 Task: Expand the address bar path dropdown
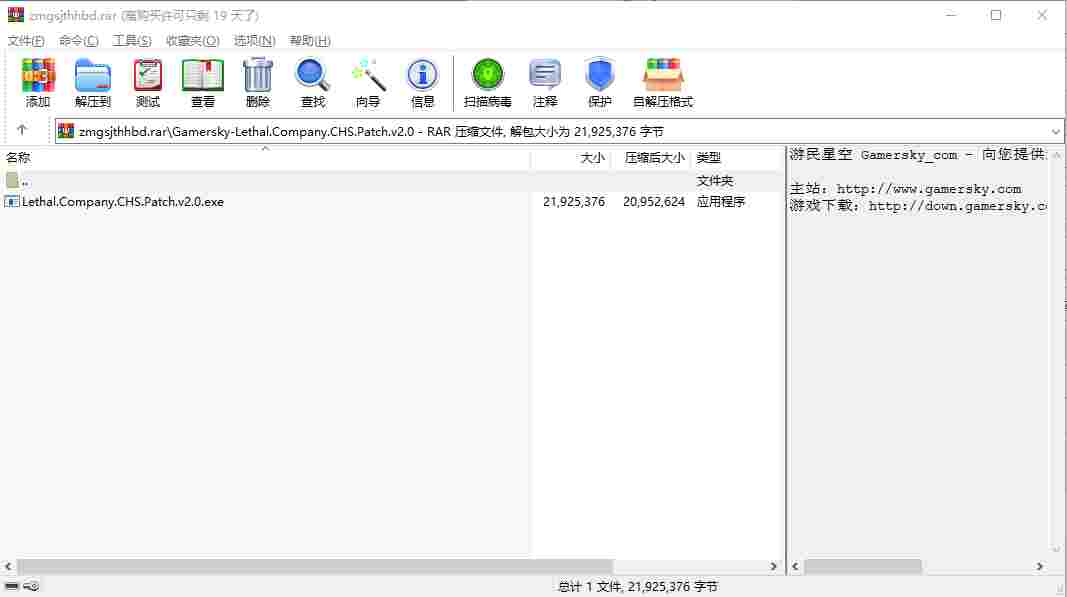point(1055,131)
